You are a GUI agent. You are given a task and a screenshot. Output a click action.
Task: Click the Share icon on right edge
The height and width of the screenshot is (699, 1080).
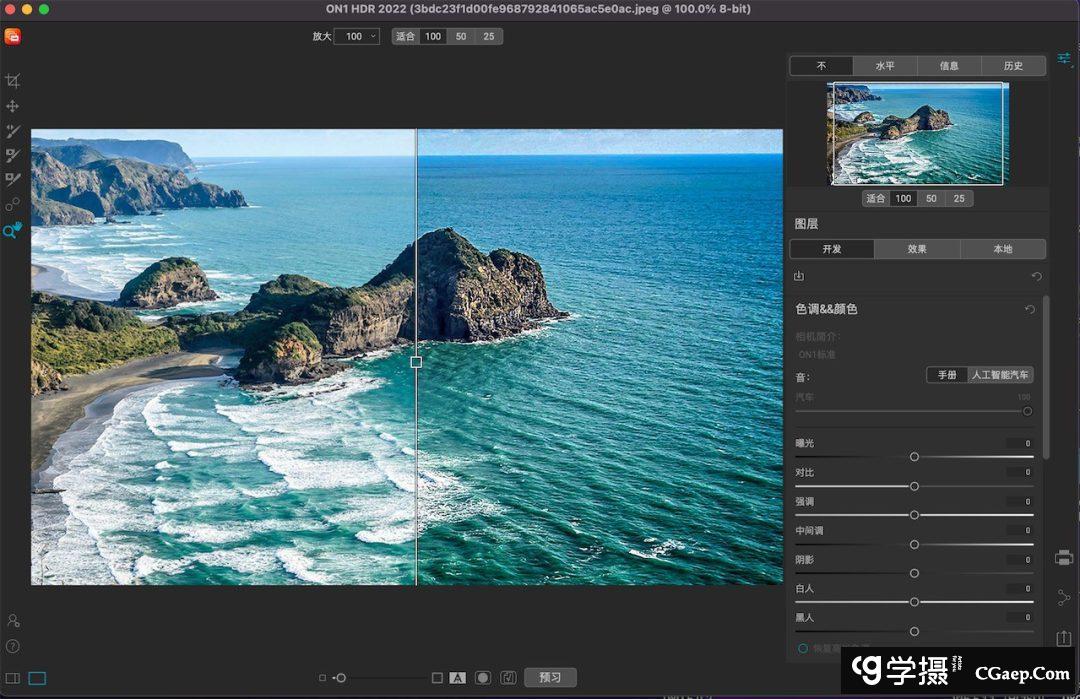click(x=1064, y=598)
